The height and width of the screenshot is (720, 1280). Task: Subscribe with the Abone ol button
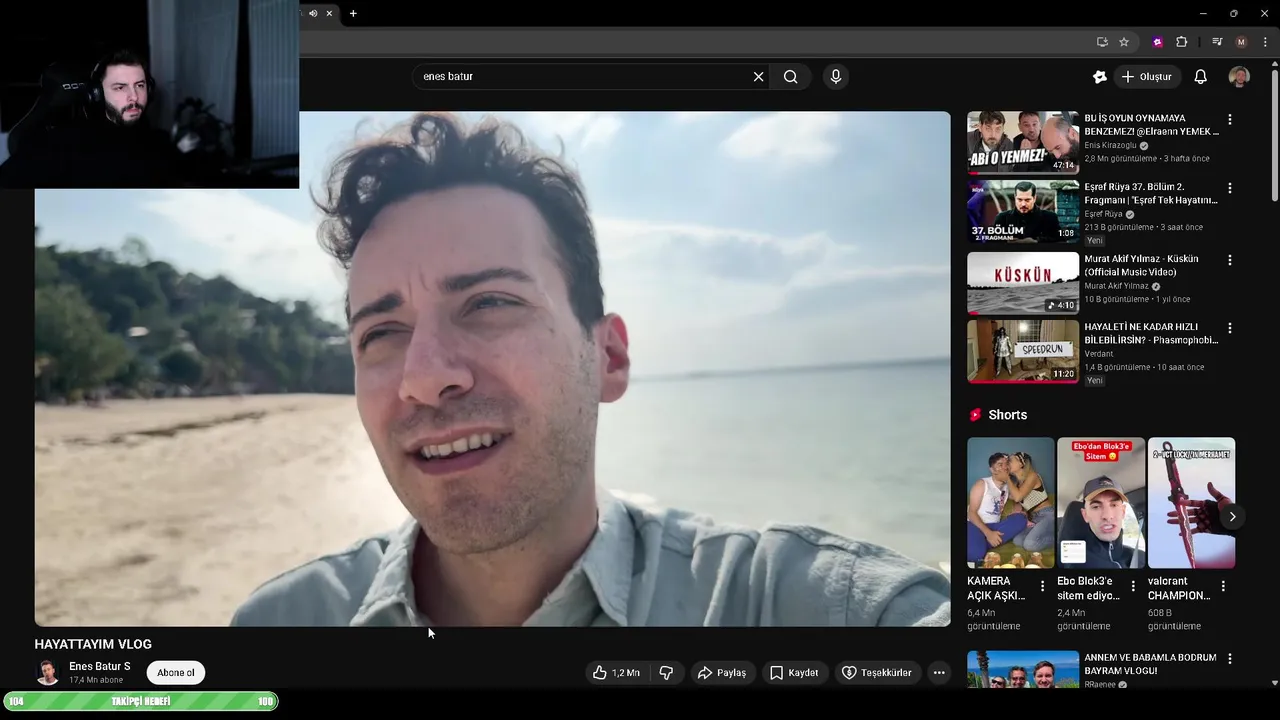176,673
